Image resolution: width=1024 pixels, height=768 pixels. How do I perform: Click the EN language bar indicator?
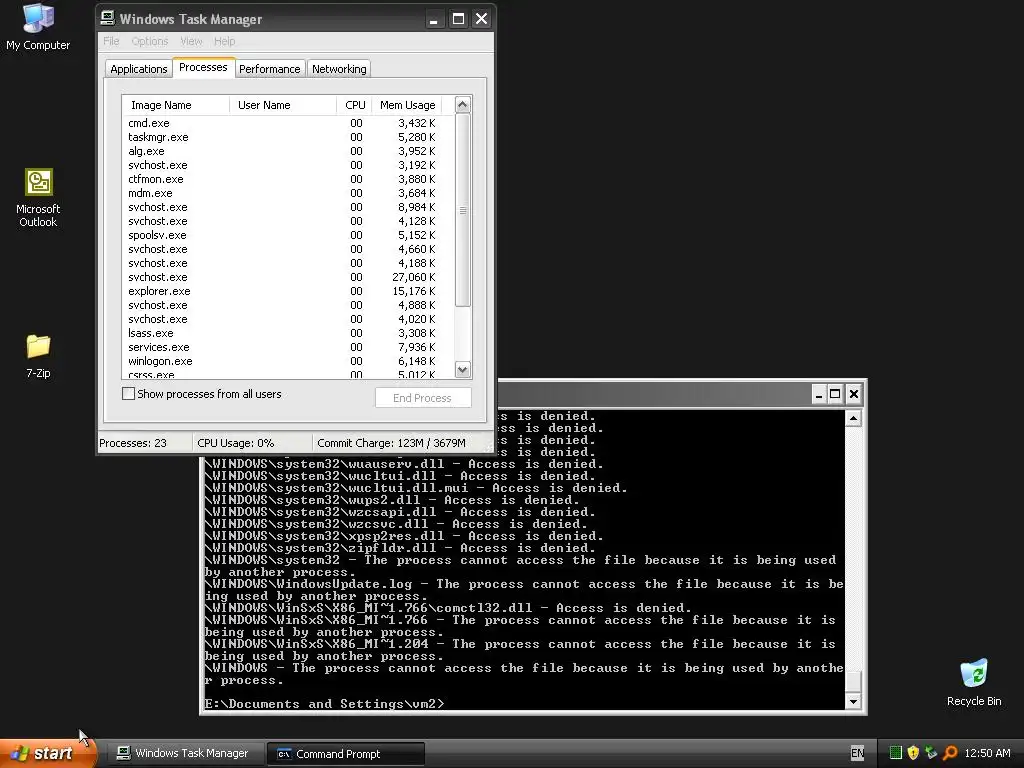pyautogui.click(x=857, y=753)
